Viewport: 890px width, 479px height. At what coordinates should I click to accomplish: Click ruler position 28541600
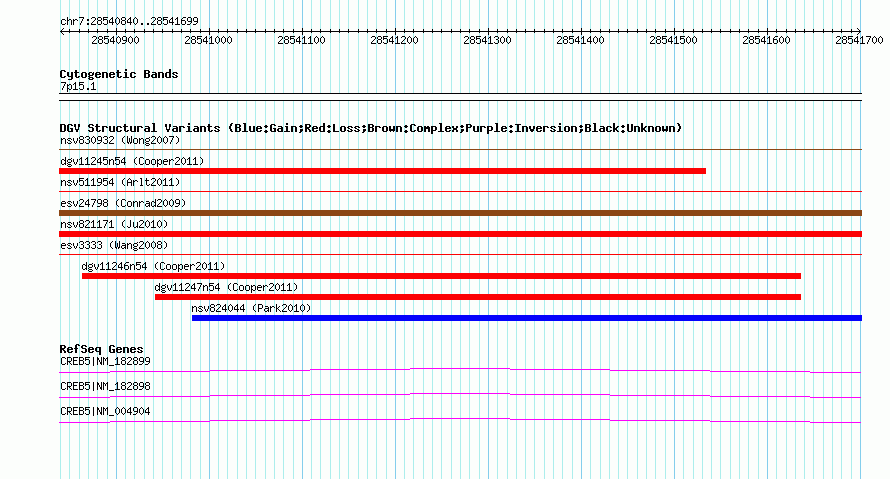(x=766, y=40)
